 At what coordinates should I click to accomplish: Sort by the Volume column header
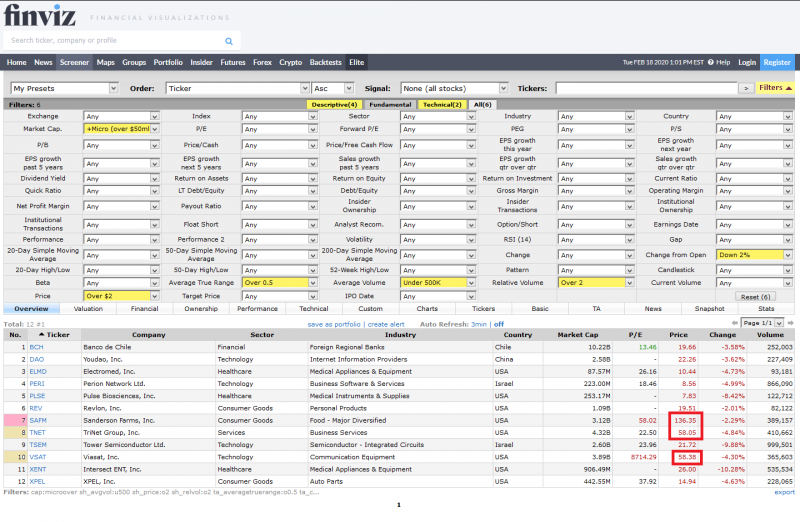[770, 335]
